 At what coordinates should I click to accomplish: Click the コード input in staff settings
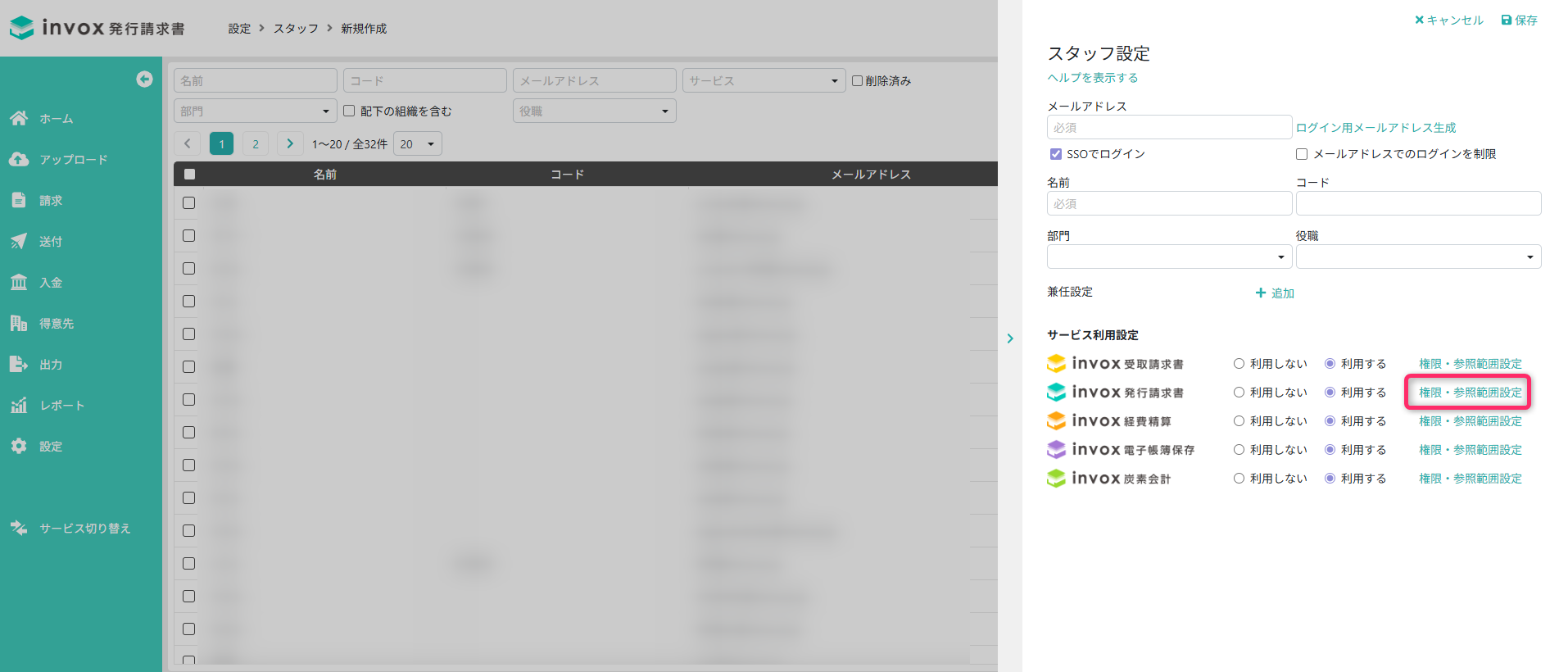click(x=1419, y=203)
